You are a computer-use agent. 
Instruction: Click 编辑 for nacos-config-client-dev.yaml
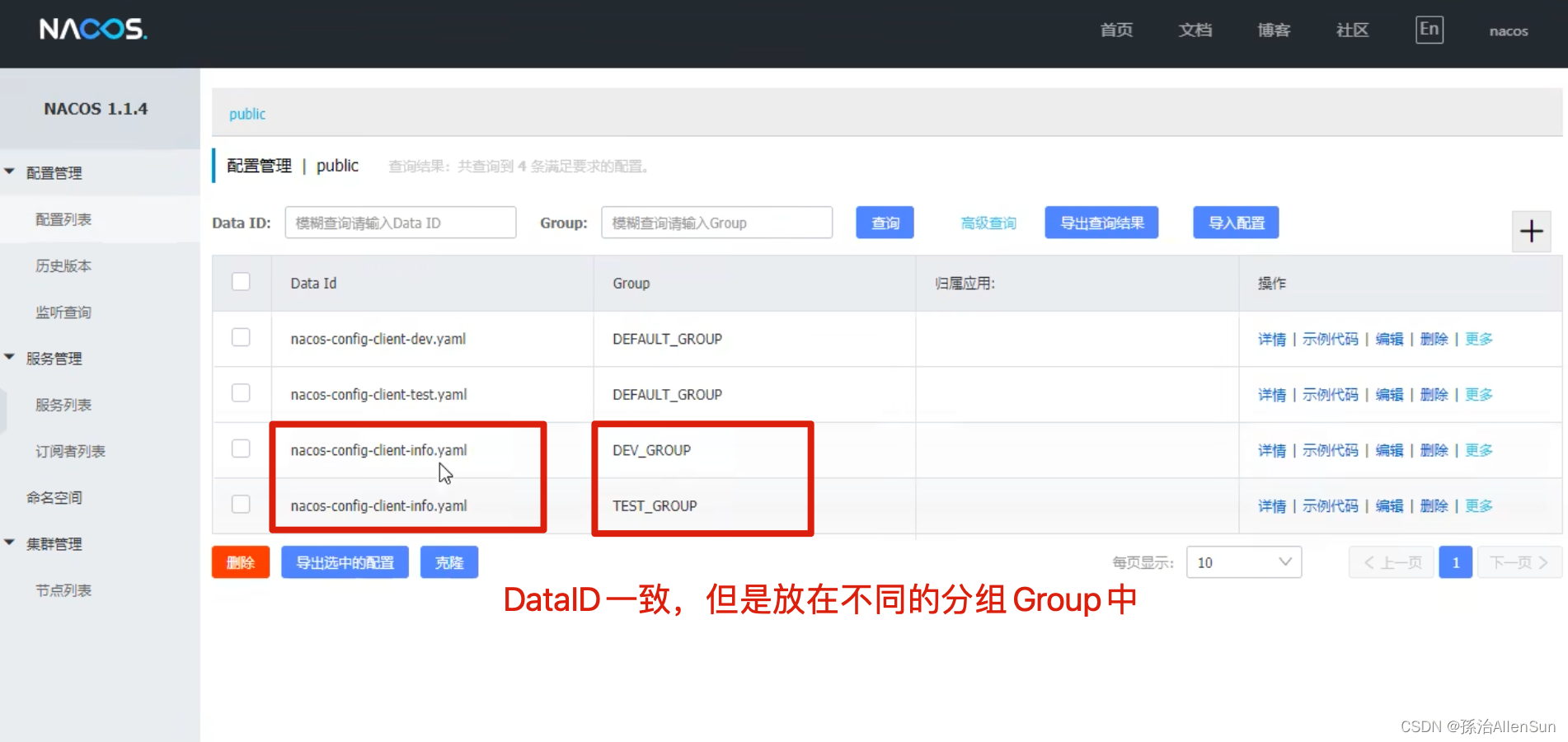(x=1389, y=339)
